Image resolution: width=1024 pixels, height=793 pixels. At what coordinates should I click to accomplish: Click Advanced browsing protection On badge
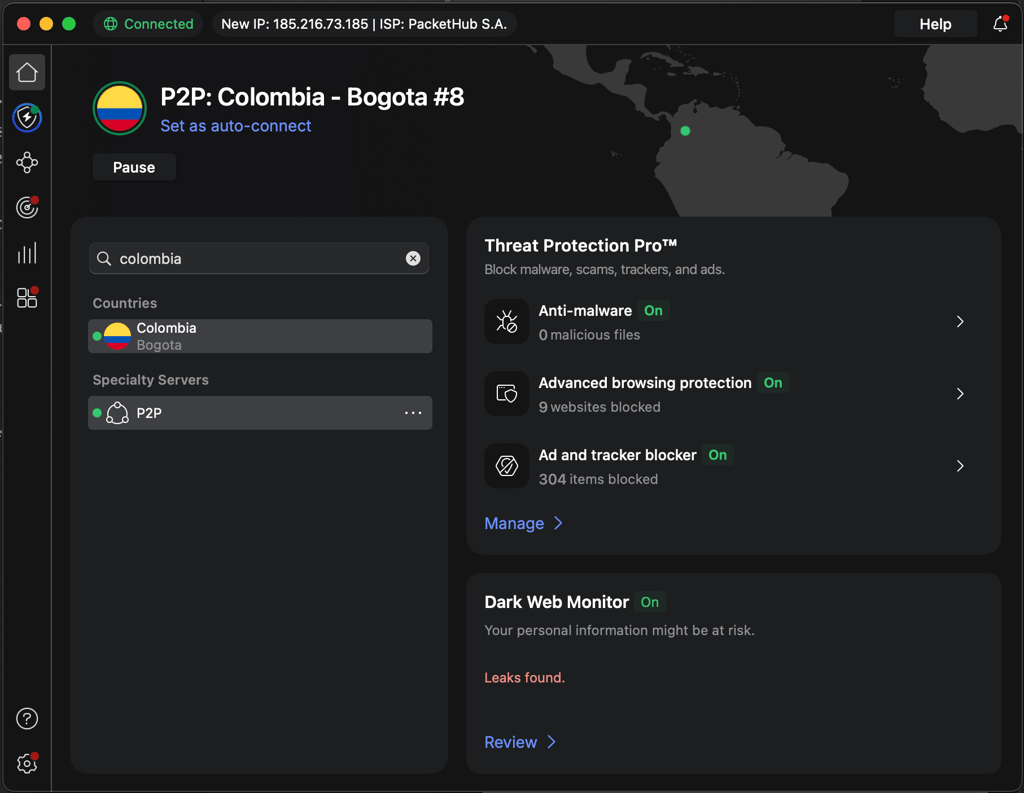[x=773, y=383]
